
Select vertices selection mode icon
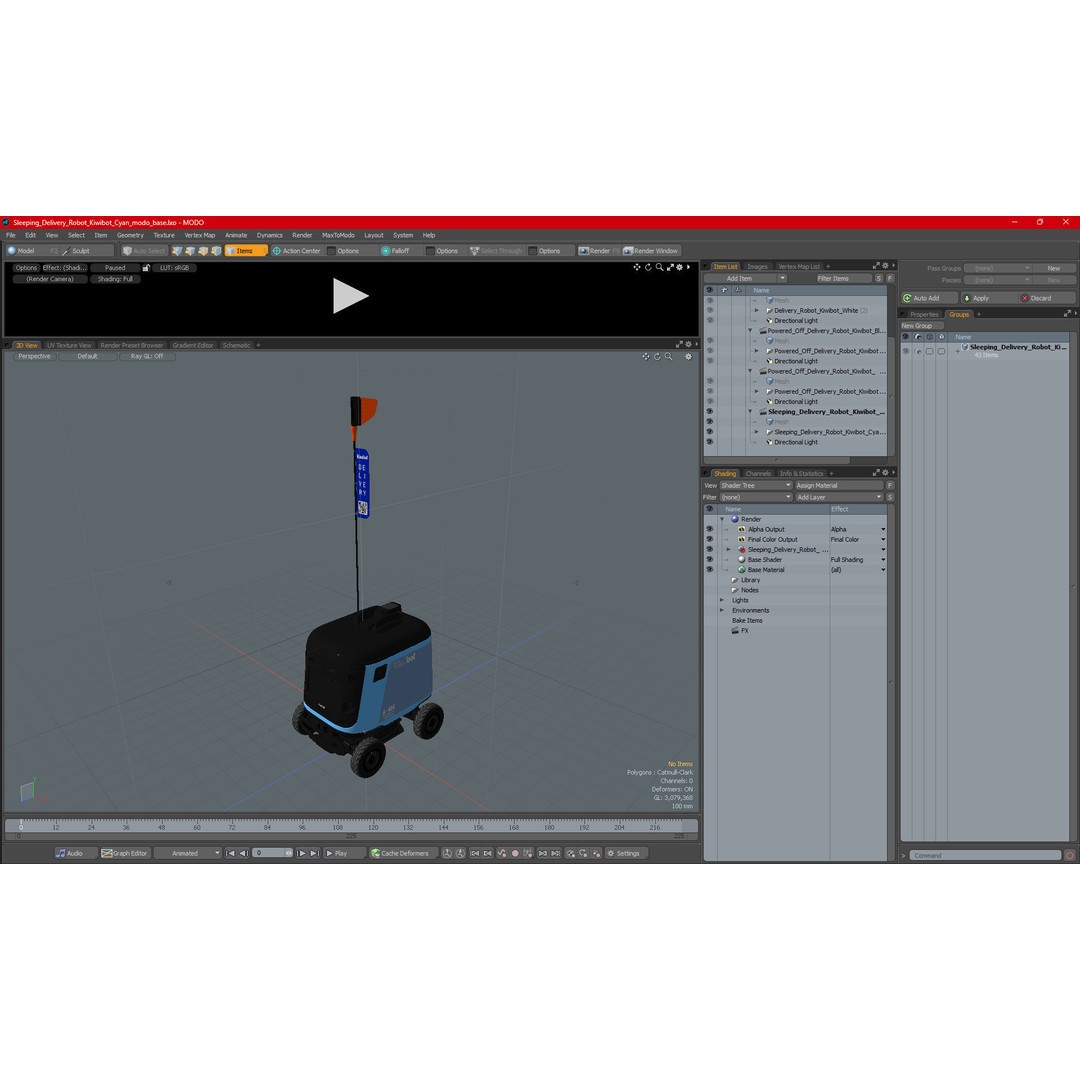tap(177, 251)
